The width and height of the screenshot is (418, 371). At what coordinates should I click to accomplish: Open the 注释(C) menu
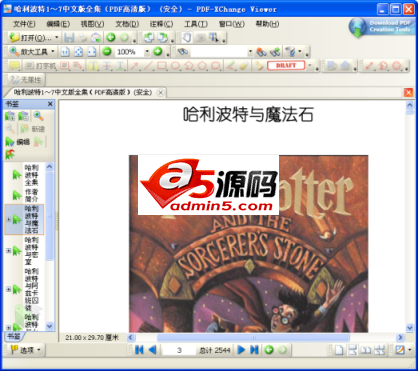click(x=161, y=24)
